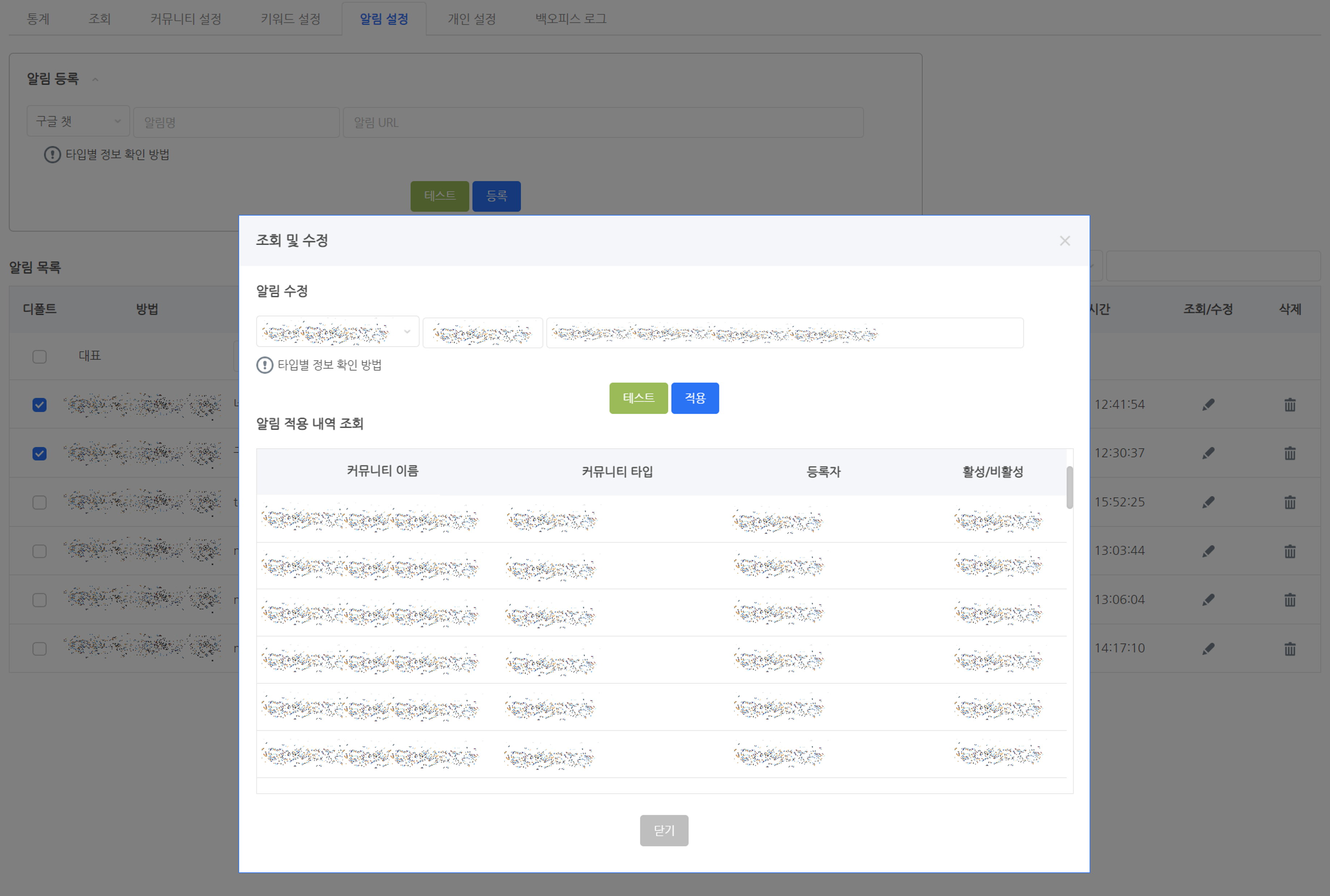Click the trash icon for 12:41:54 row
The width and height of the screenshot is (1330, 896).
pos(1289,405)
